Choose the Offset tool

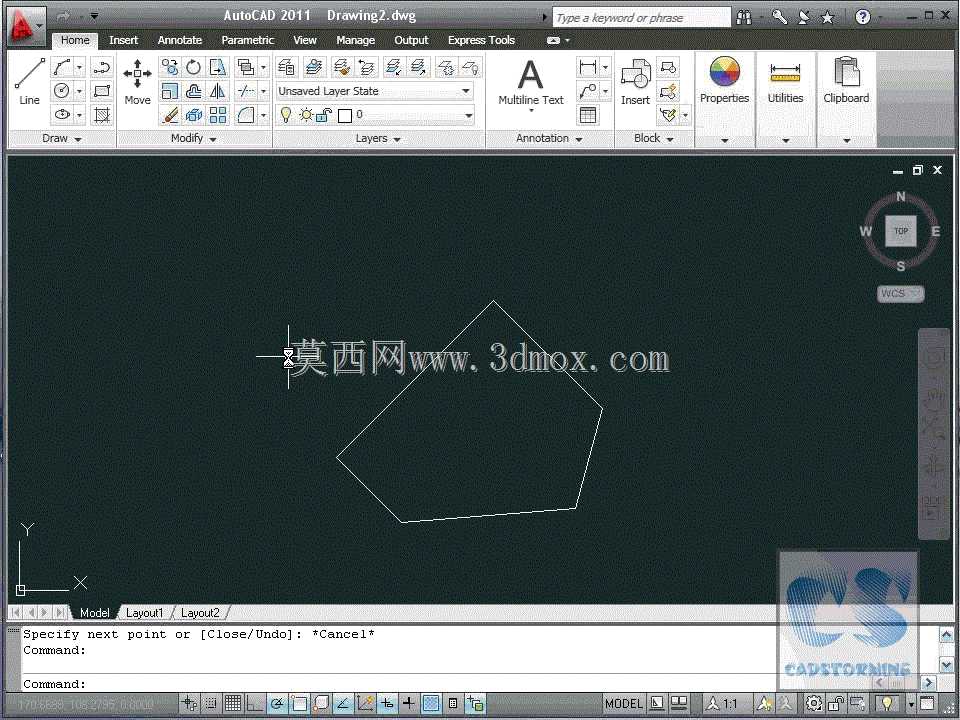(x=193, y=91)
